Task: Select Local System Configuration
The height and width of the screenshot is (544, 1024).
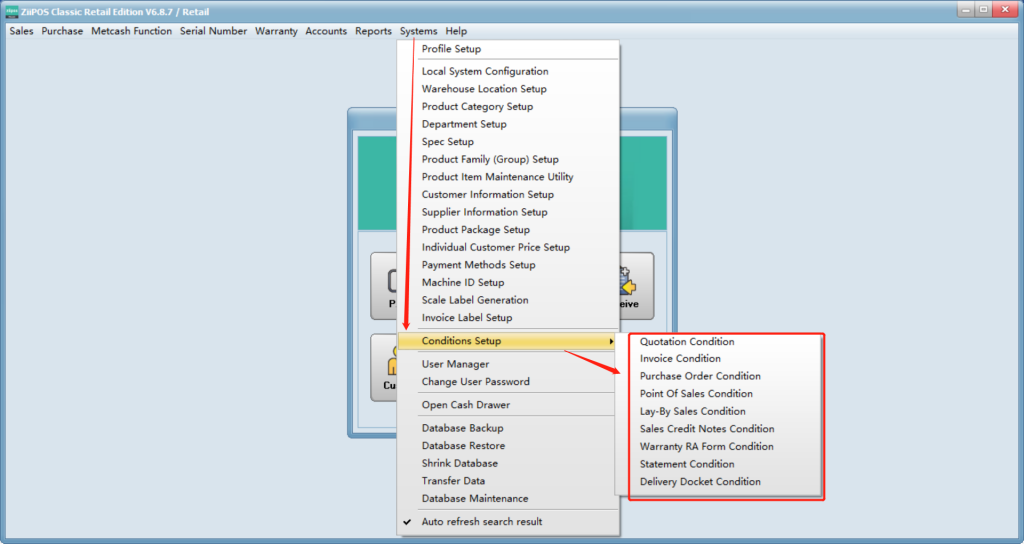Action: tap(485, 72)
